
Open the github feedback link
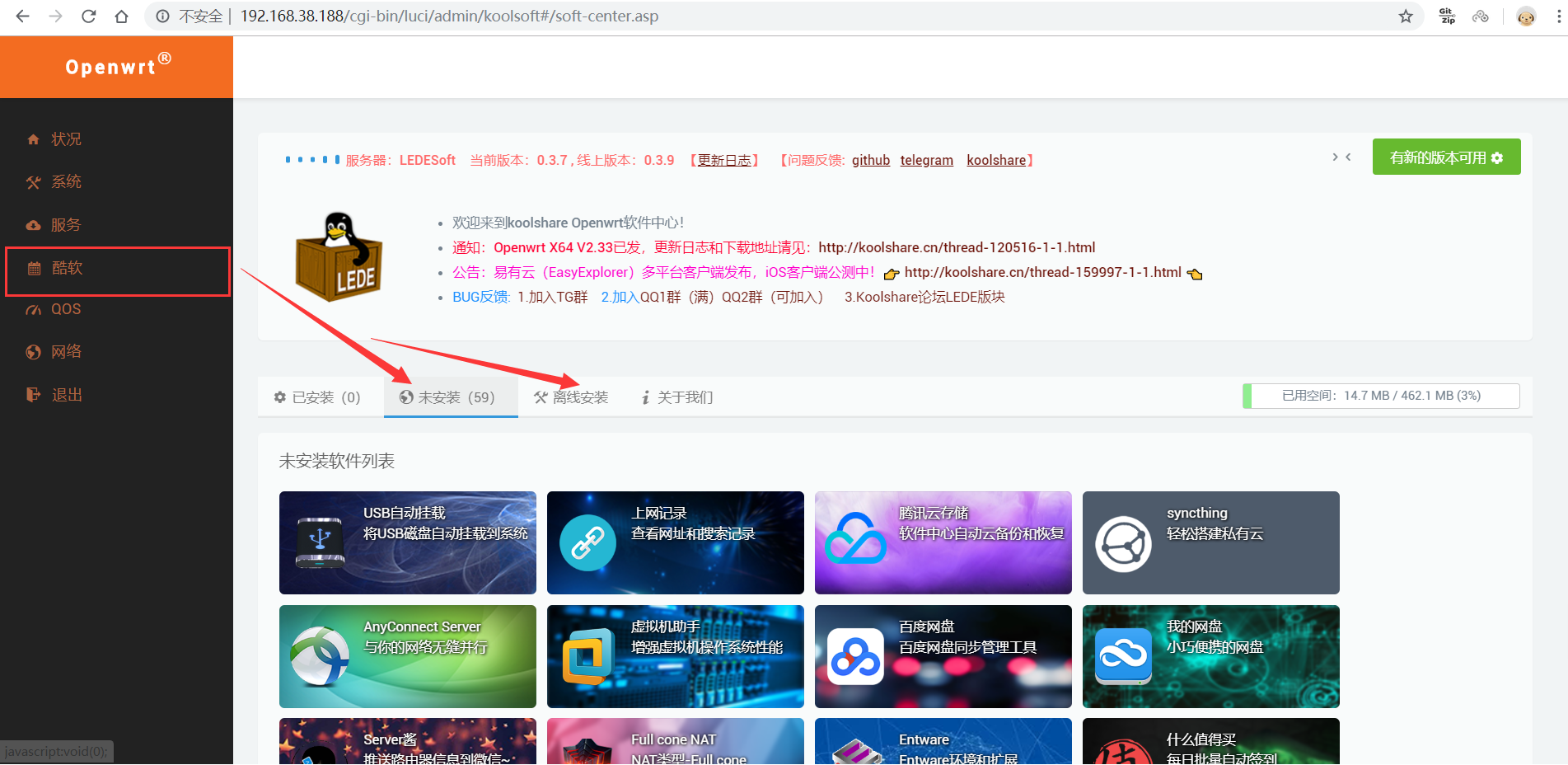871,160
